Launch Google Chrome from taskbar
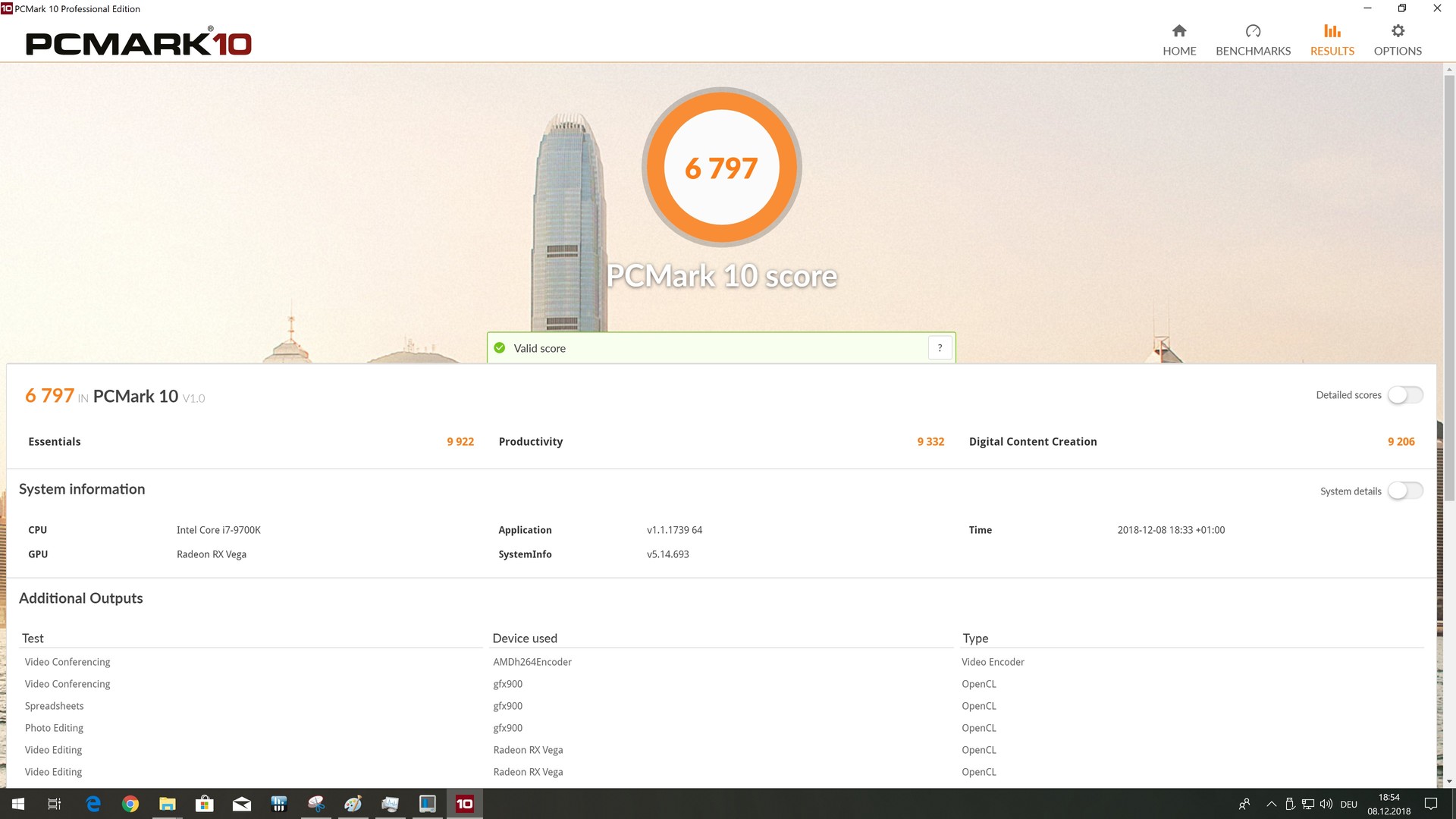 point(130,804)
